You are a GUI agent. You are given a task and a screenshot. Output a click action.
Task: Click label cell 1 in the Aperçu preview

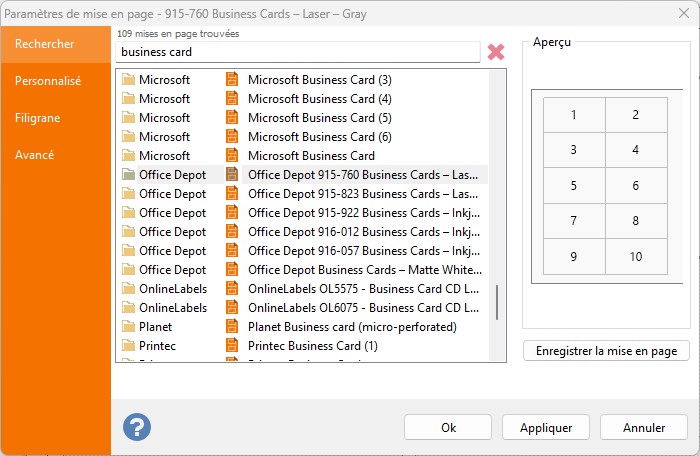[574, 115]
